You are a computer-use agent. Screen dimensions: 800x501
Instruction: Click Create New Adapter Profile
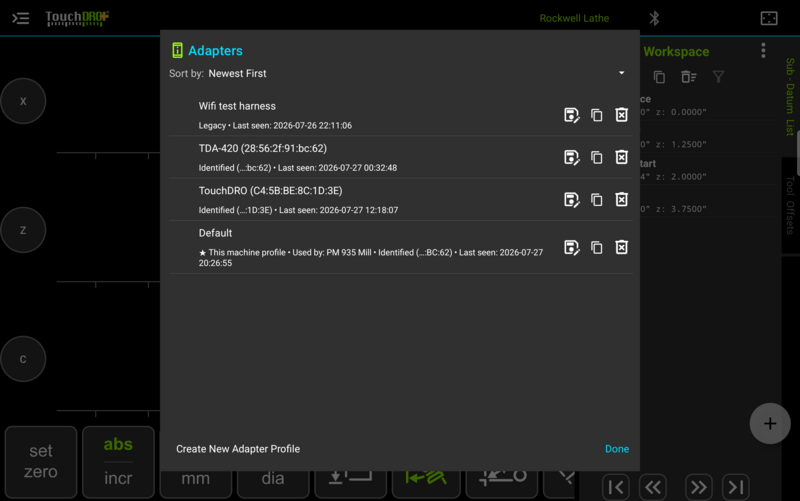click(238, 449)
